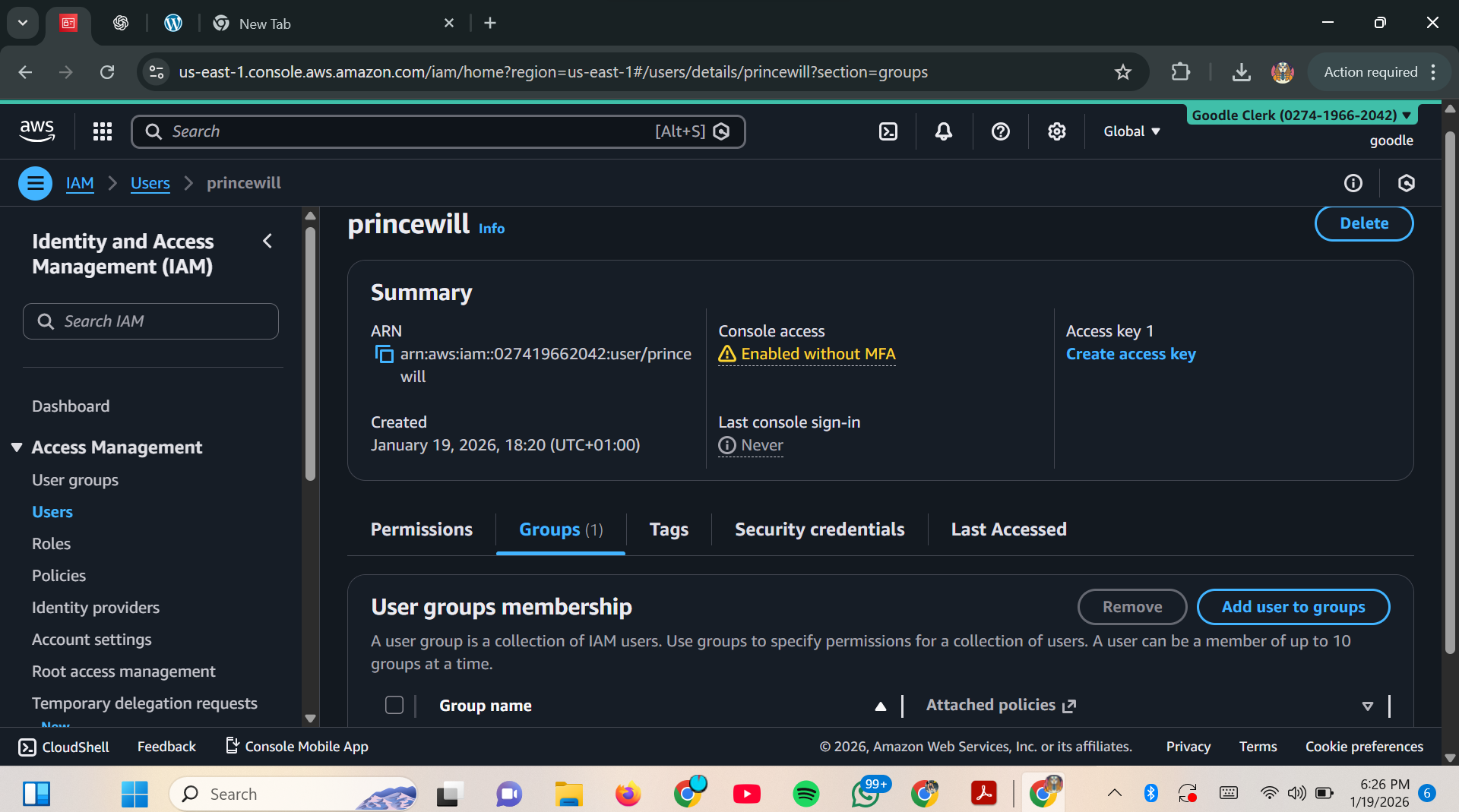Open the File Explorer taskbar icon

tap(568, 794)
